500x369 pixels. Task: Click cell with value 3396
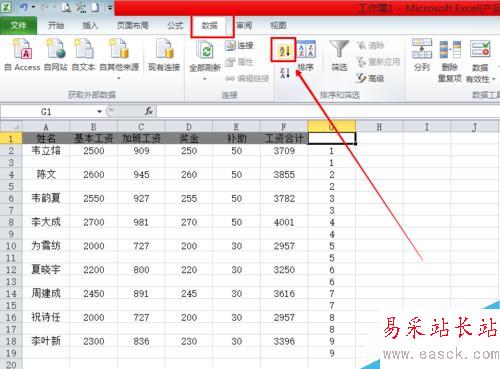click(284, 341)
